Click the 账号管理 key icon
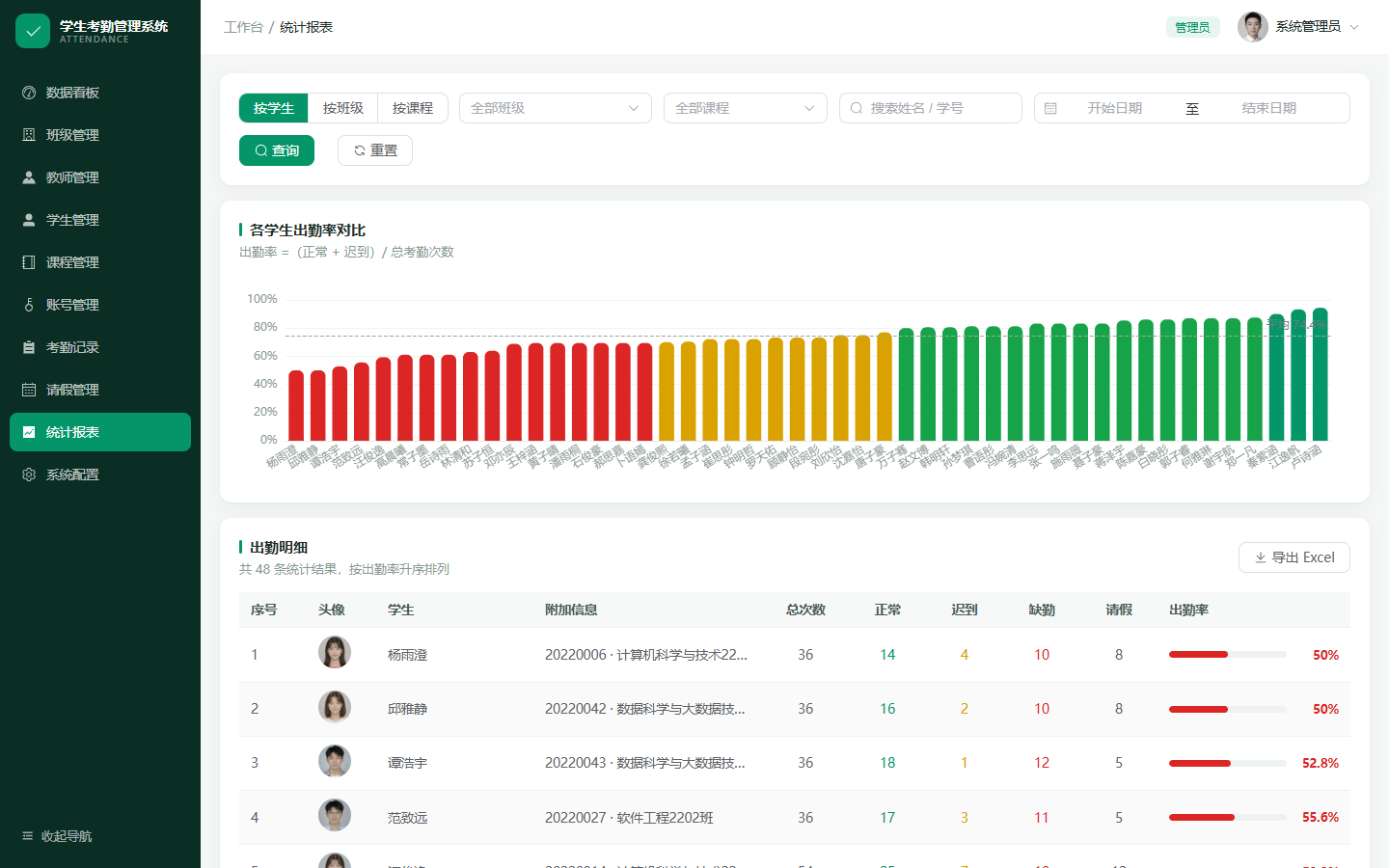The width and height of the screenshot is (1389, 868). pos(29,305)
